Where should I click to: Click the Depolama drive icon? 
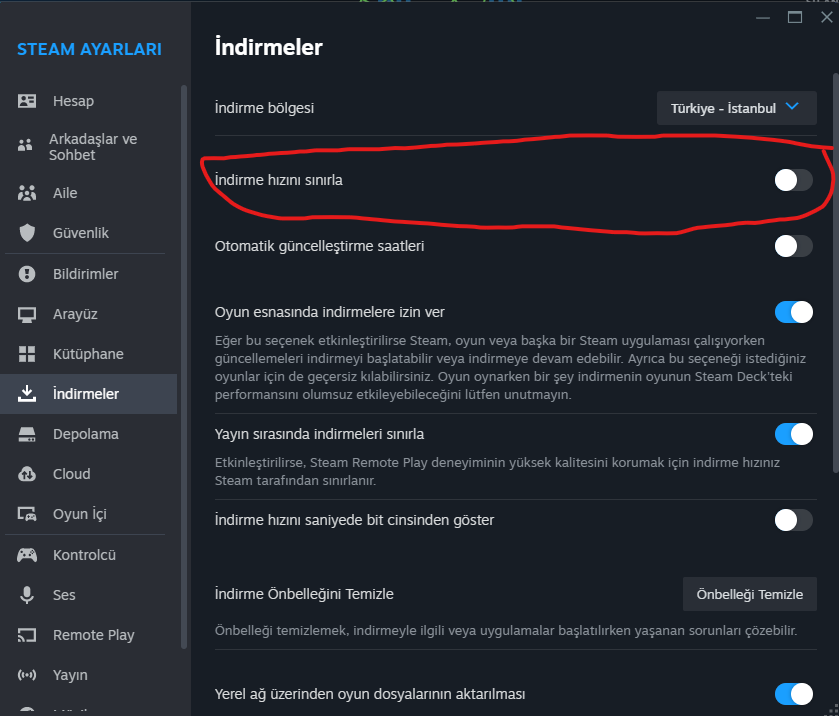click(27, 434)
